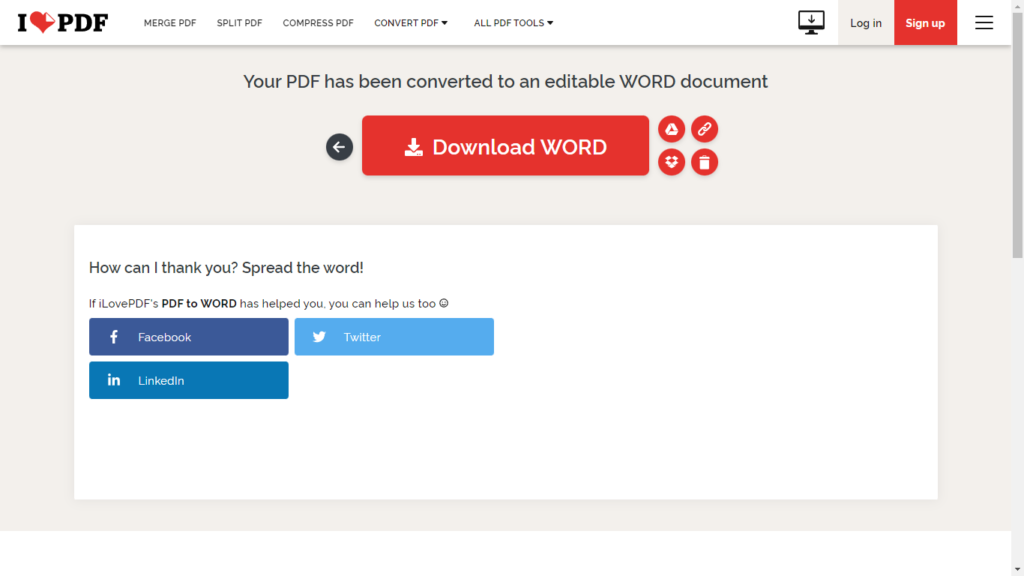Viewport: 1024px width, 576px height.
Task: Go to the Split PDF page
Action: (239, 23)
